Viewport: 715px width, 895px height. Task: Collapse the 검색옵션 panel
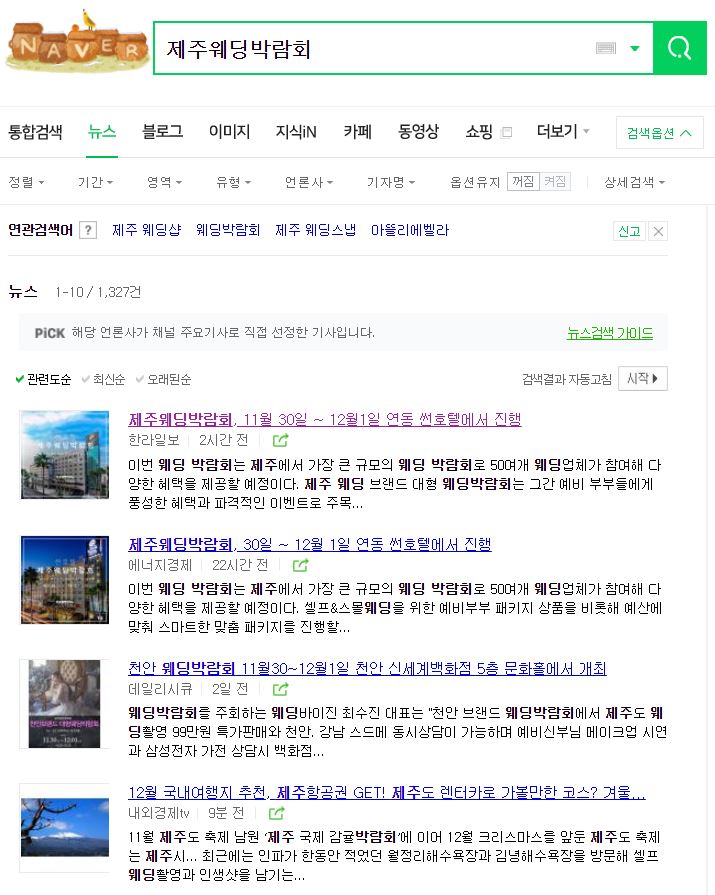click(x=660, y=133)
